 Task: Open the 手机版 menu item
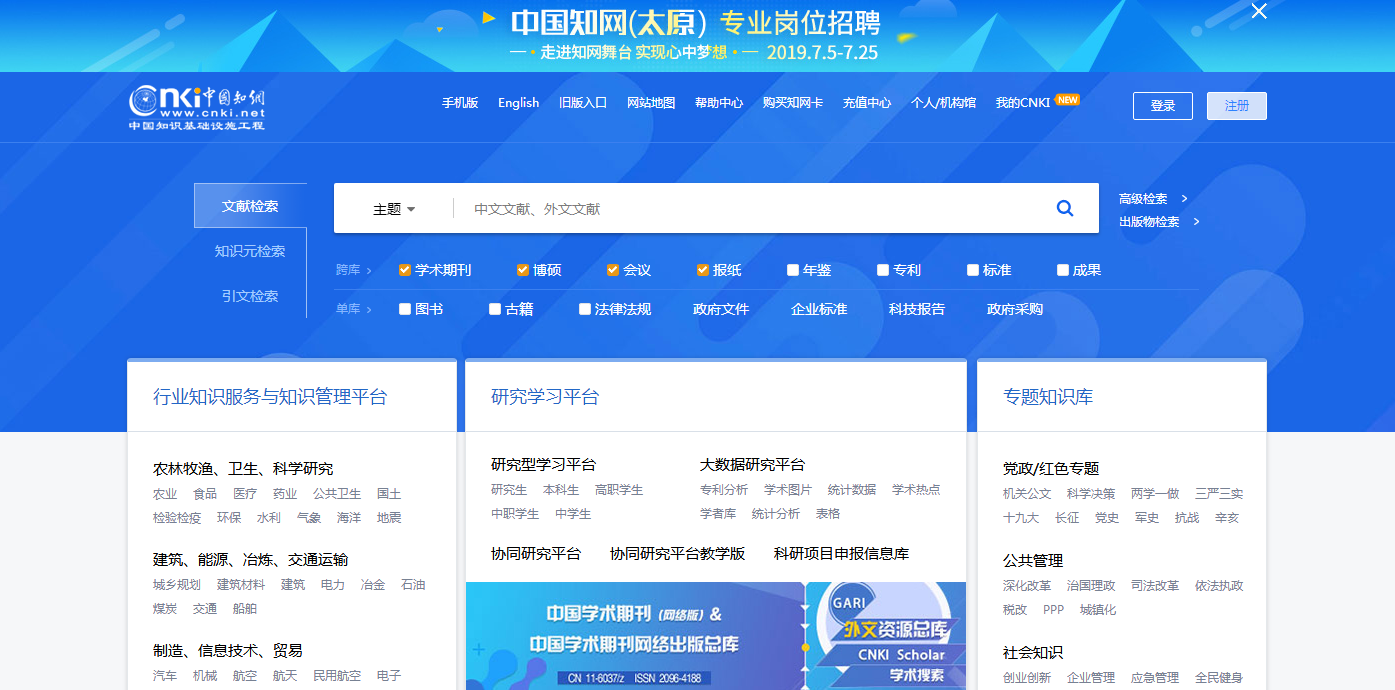[460, 102]
